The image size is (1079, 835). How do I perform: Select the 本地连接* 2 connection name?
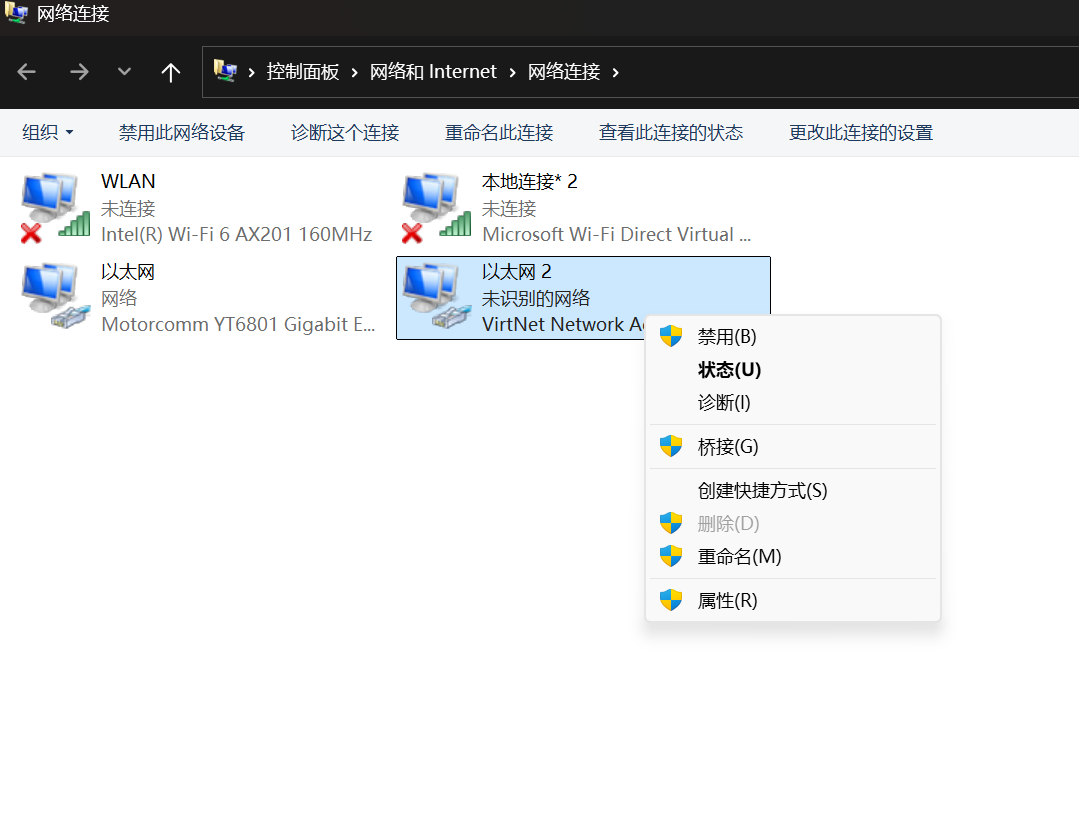(530, 182)
